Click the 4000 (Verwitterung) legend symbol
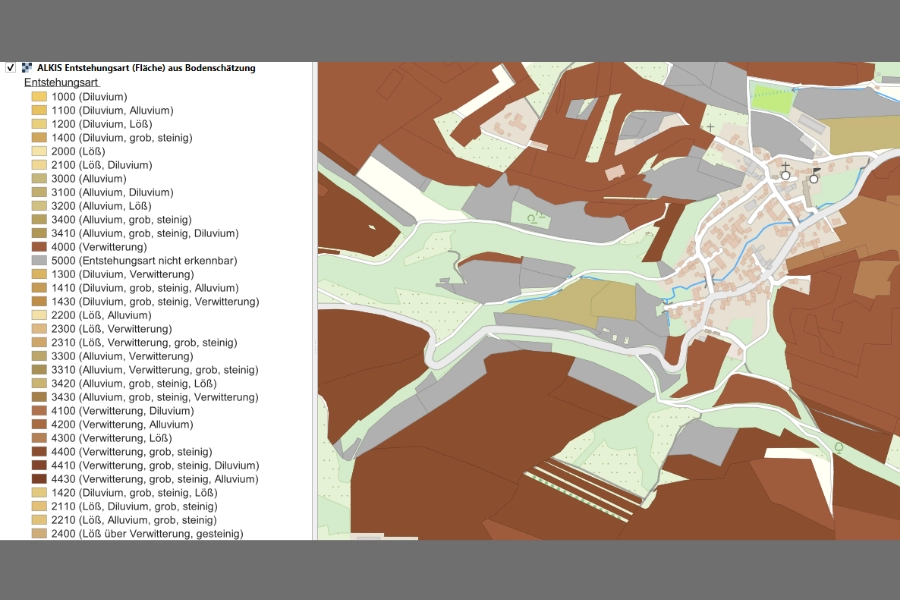The image size is (900, 600). tap(39, 247)
